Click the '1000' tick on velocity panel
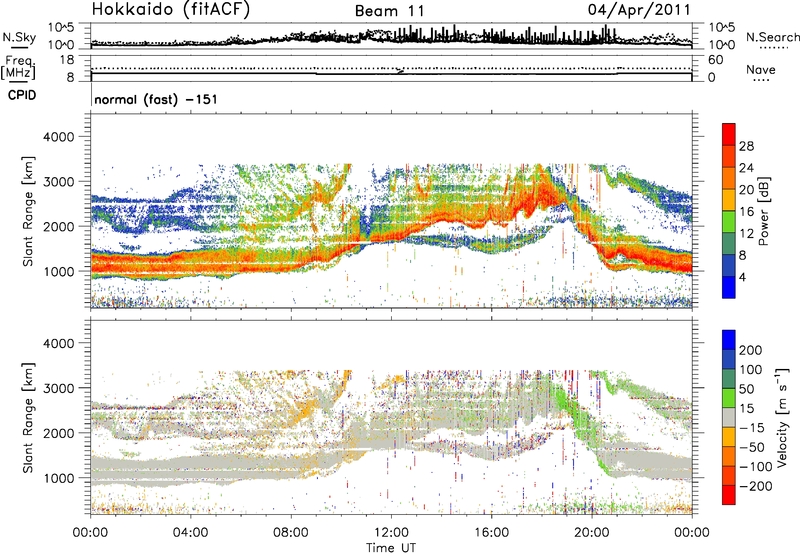The height and width of the screenshot is (554, 800). 59,478
